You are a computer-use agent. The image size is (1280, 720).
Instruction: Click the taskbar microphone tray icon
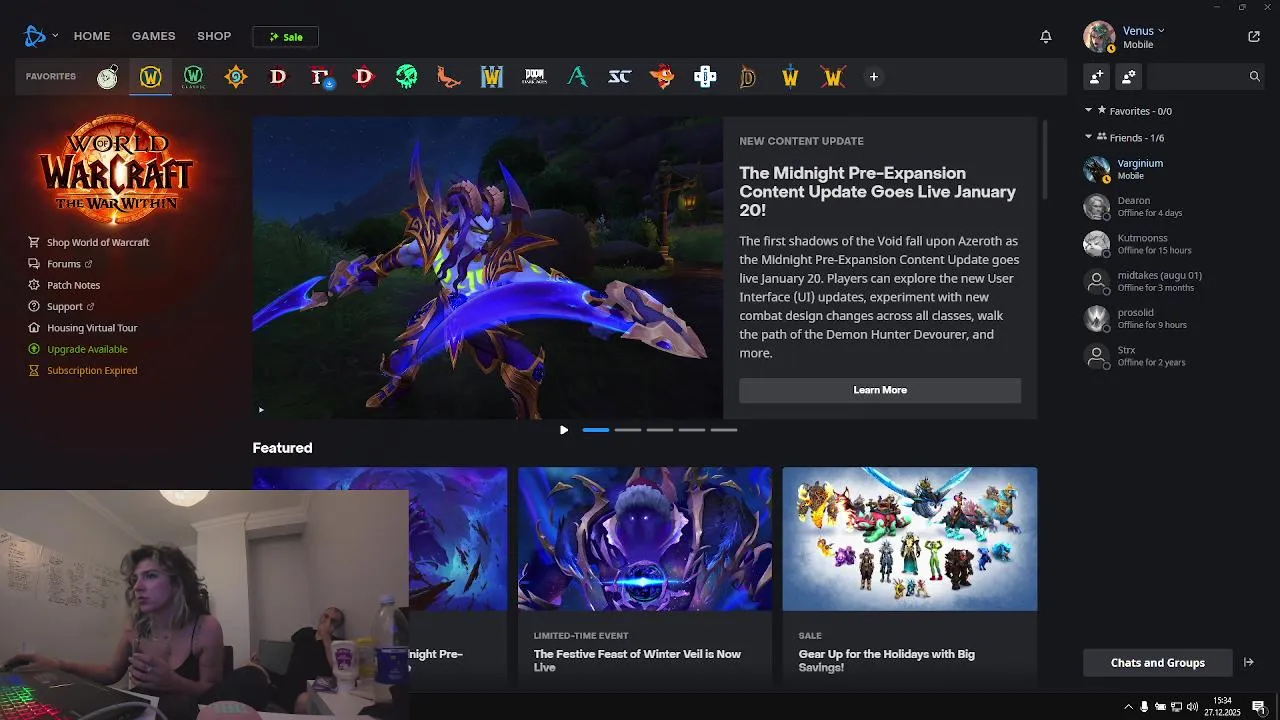tap(1144, 707)
